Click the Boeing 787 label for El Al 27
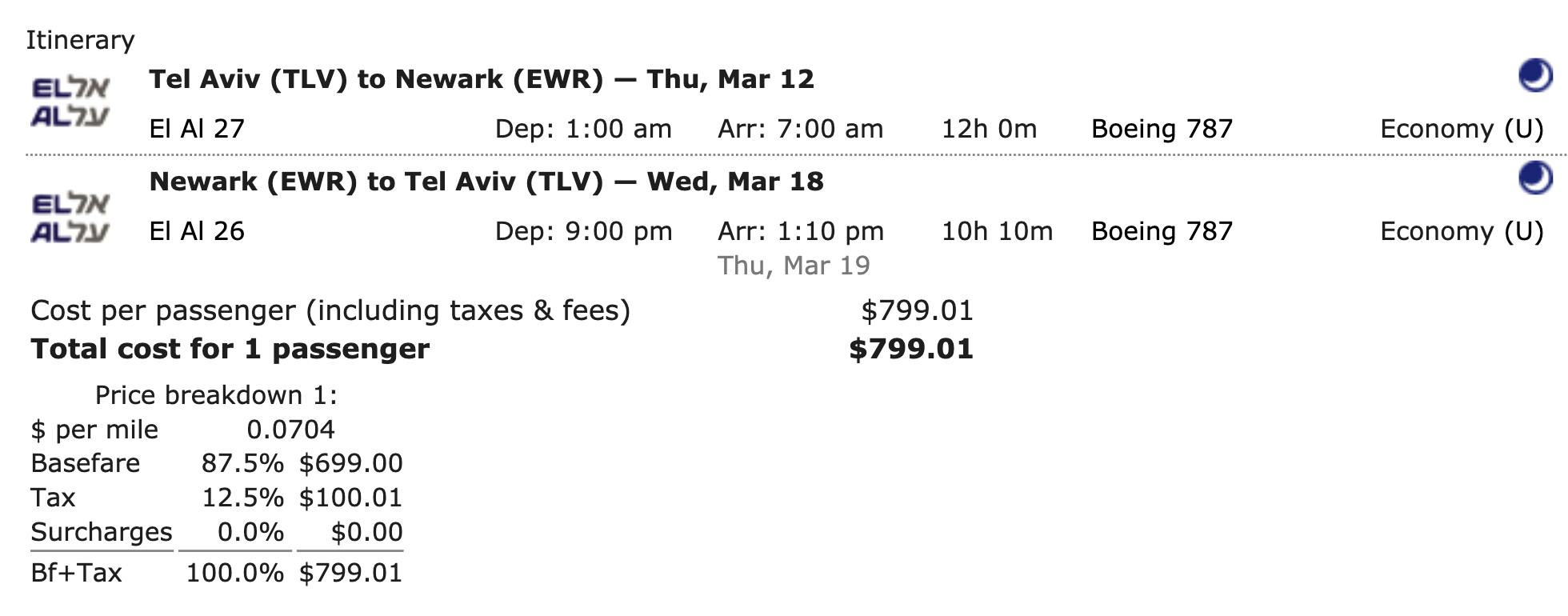The height and width of the screenshot is (616, 1568). coord(1162,129)
